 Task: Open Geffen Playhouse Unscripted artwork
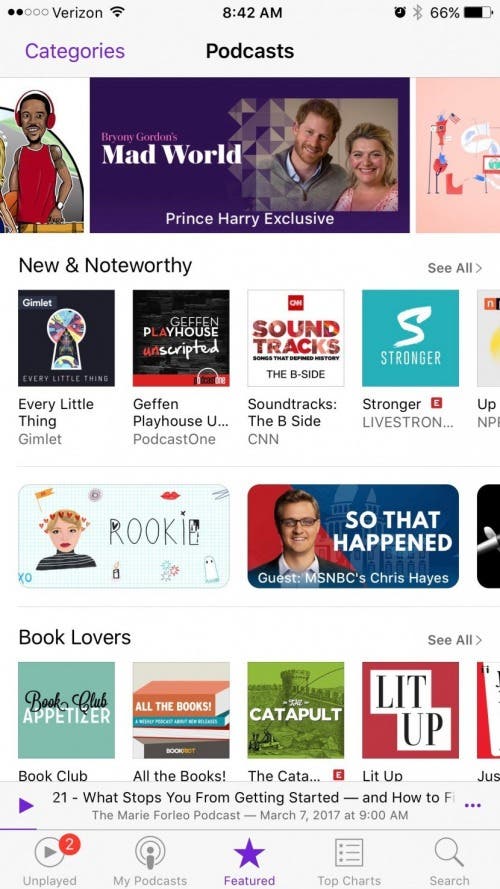tap(181, 338)
